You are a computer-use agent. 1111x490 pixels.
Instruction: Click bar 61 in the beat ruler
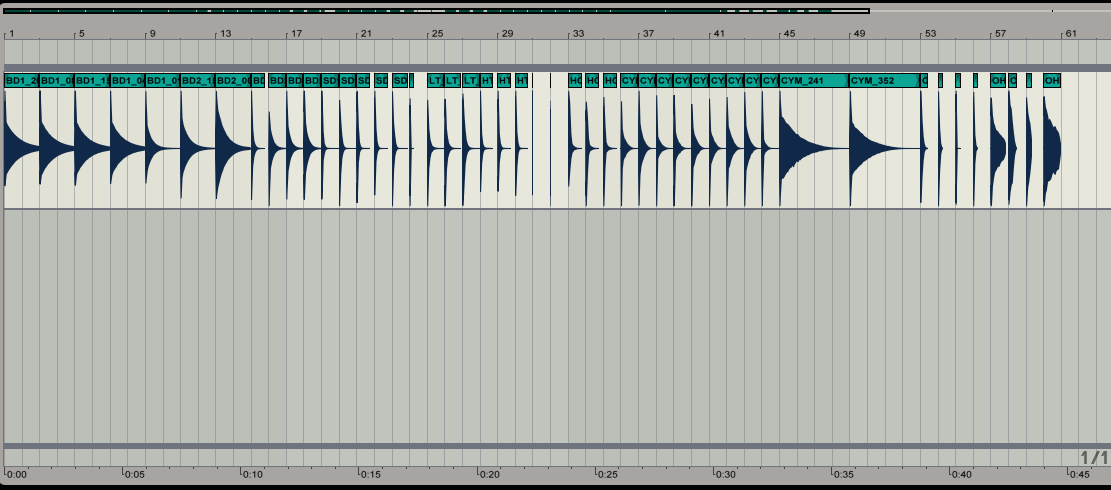tap(1071, 34)
